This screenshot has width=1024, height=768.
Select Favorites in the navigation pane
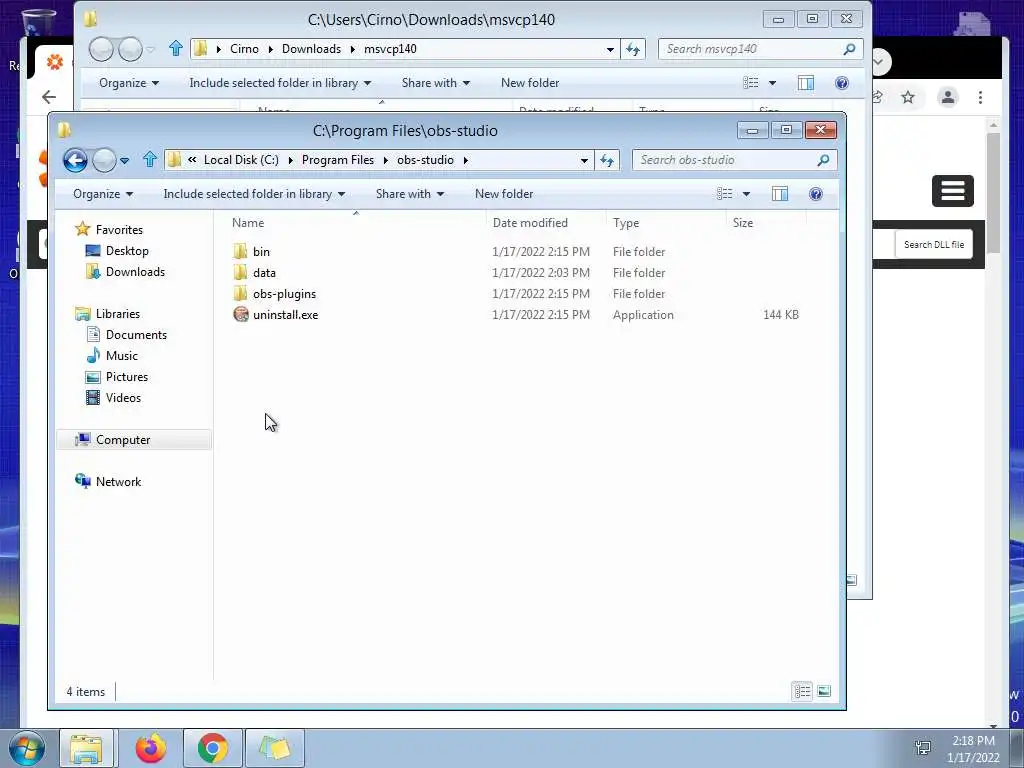pyautogui.click(x=119, y=230)
